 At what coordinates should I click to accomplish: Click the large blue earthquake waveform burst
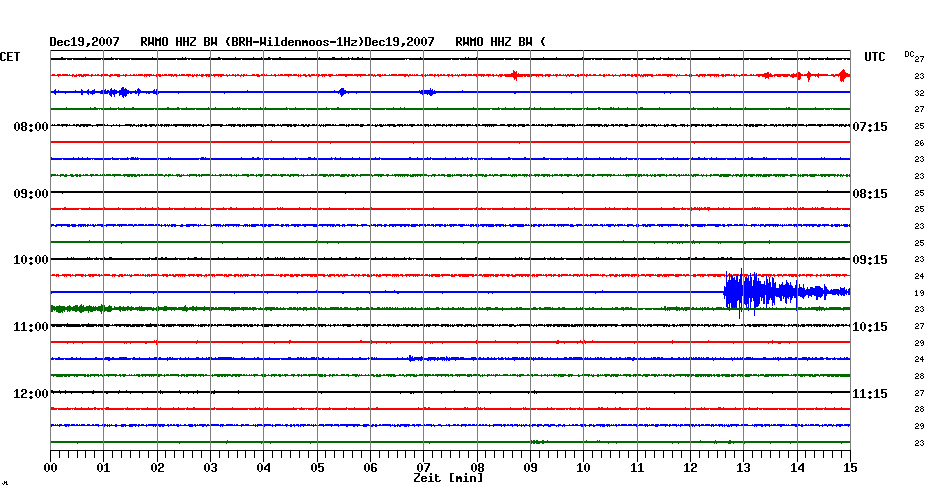pyautogui.click(x=786, y=292)
